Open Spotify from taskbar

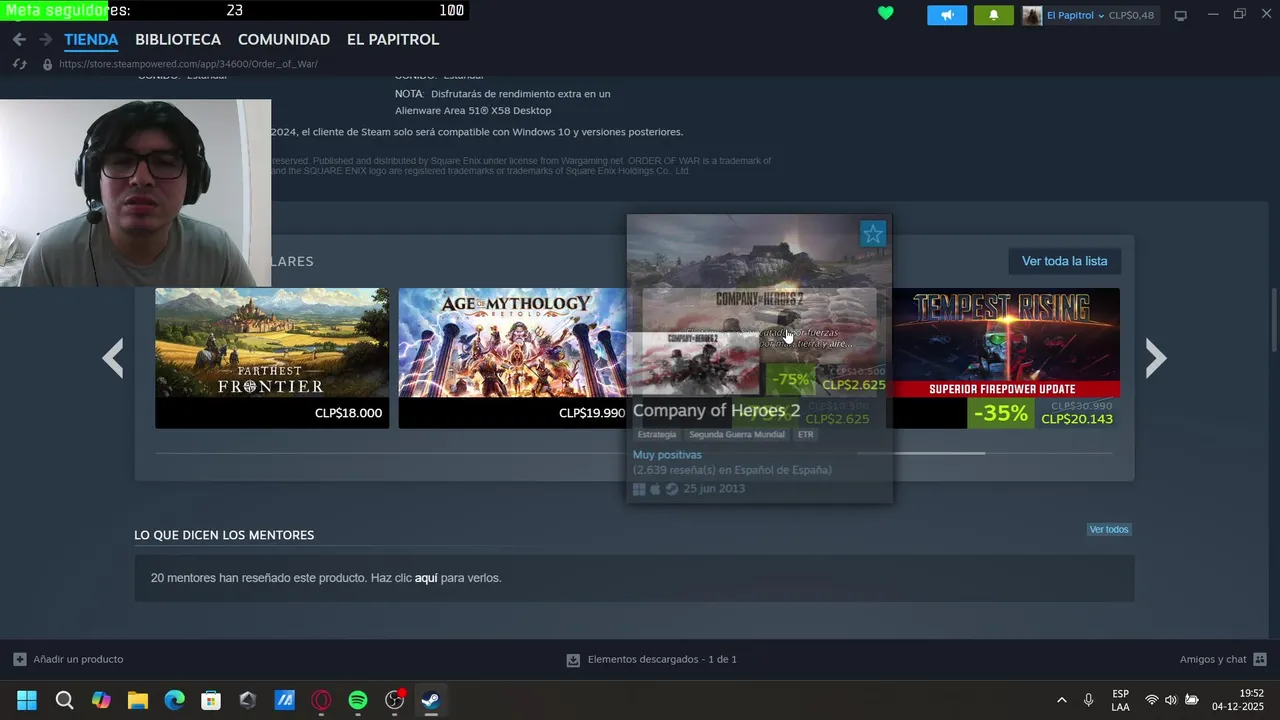[358, 700]
